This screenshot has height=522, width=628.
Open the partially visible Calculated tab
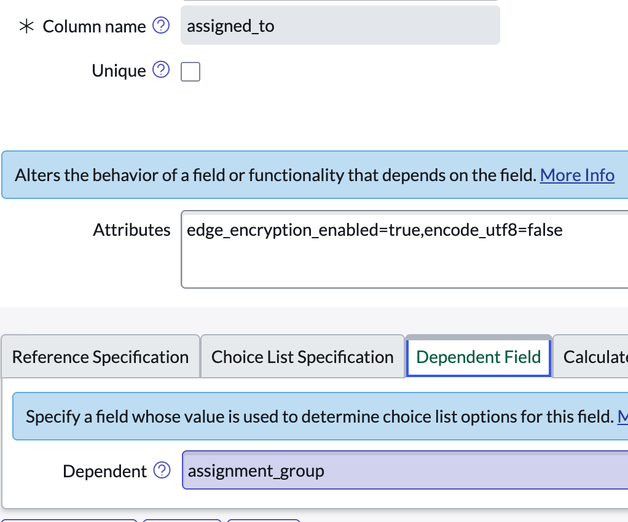click(590, 357)
